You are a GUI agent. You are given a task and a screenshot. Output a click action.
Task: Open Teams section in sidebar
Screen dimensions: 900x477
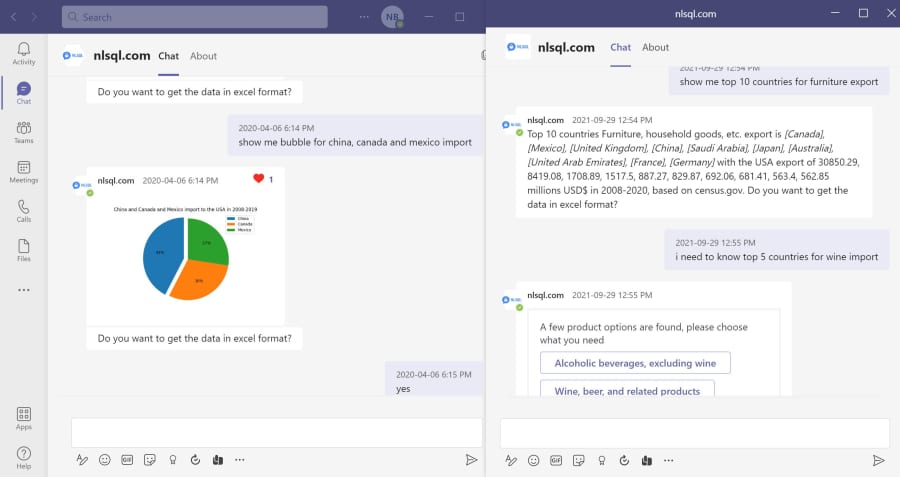coord(24,132)
